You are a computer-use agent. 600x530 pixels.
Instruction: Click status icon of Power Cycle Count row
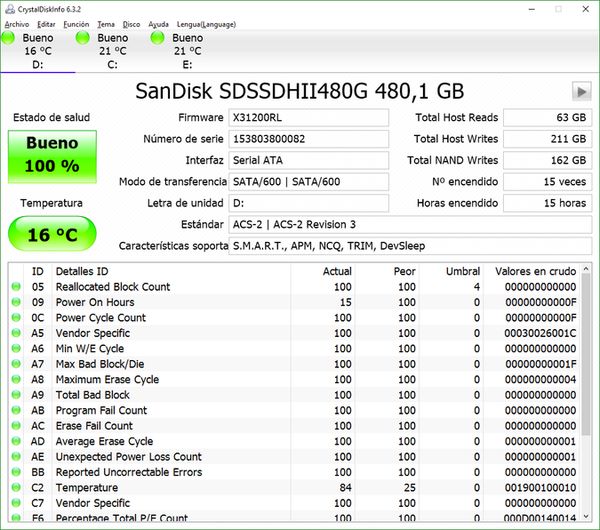coord(16,318)
